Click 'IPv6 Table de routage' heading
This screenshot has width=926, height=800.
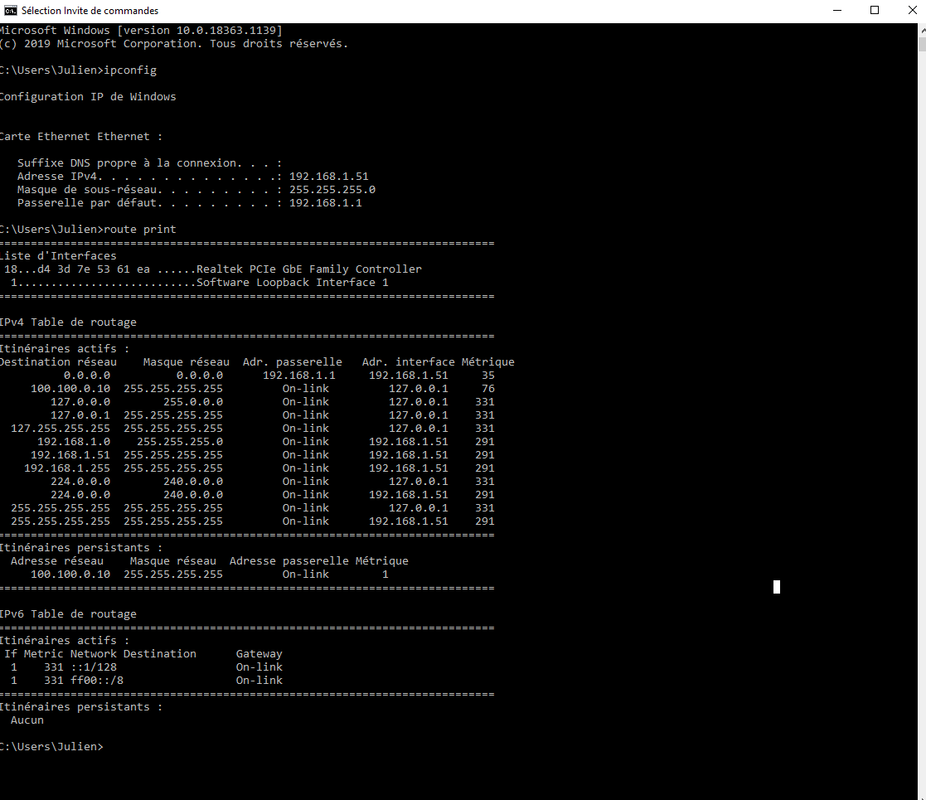pyautogui.click(x=68, y=614)
